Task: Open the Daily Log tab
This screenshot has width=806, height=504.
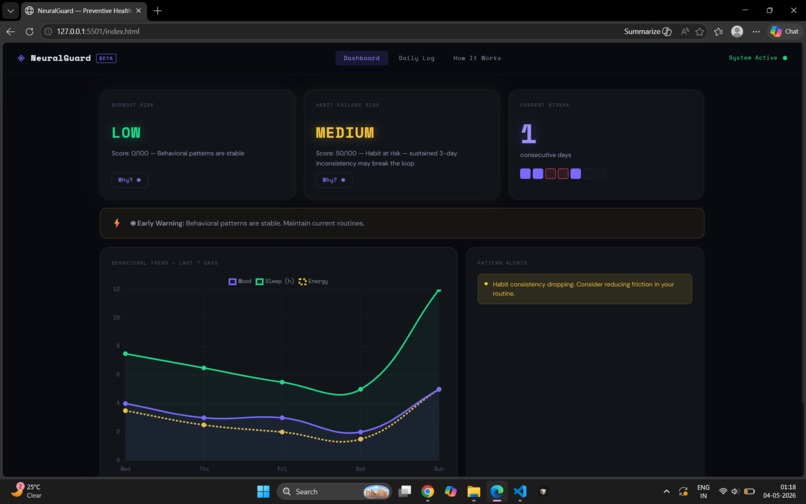Action: [416, 58]
